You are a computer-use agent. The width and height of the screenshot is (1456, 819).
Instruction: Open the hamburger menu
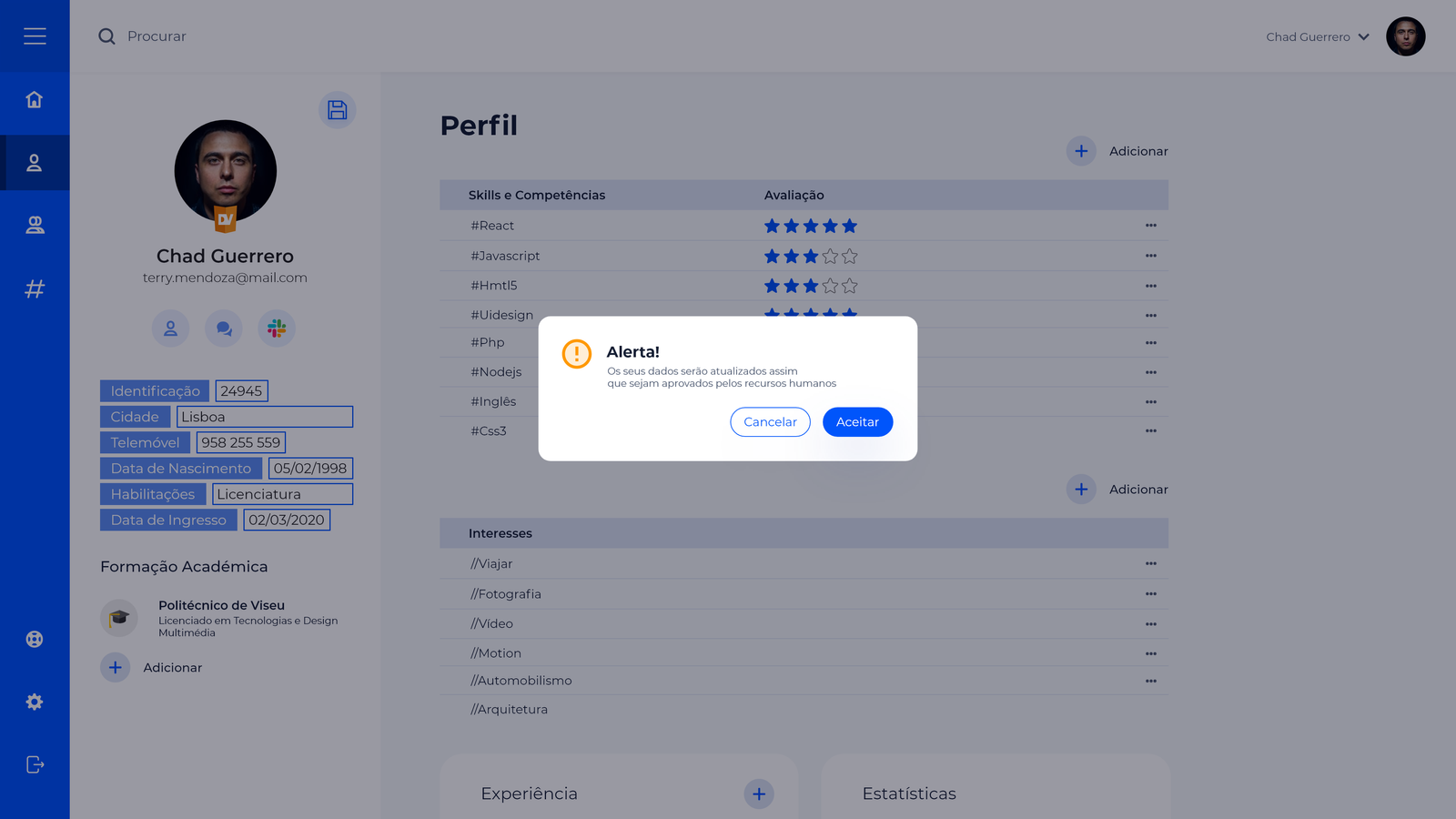(35, 36)
